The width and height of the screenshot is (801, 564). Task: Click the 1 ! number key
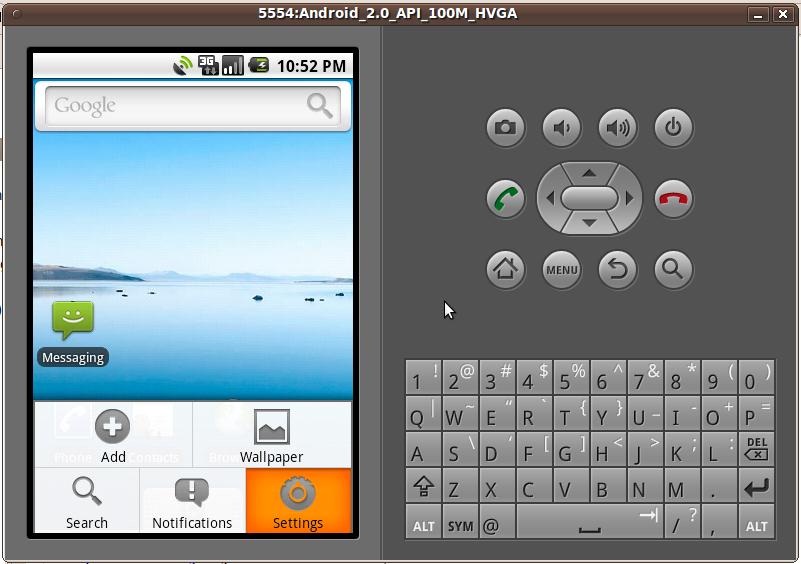(423, 377)
